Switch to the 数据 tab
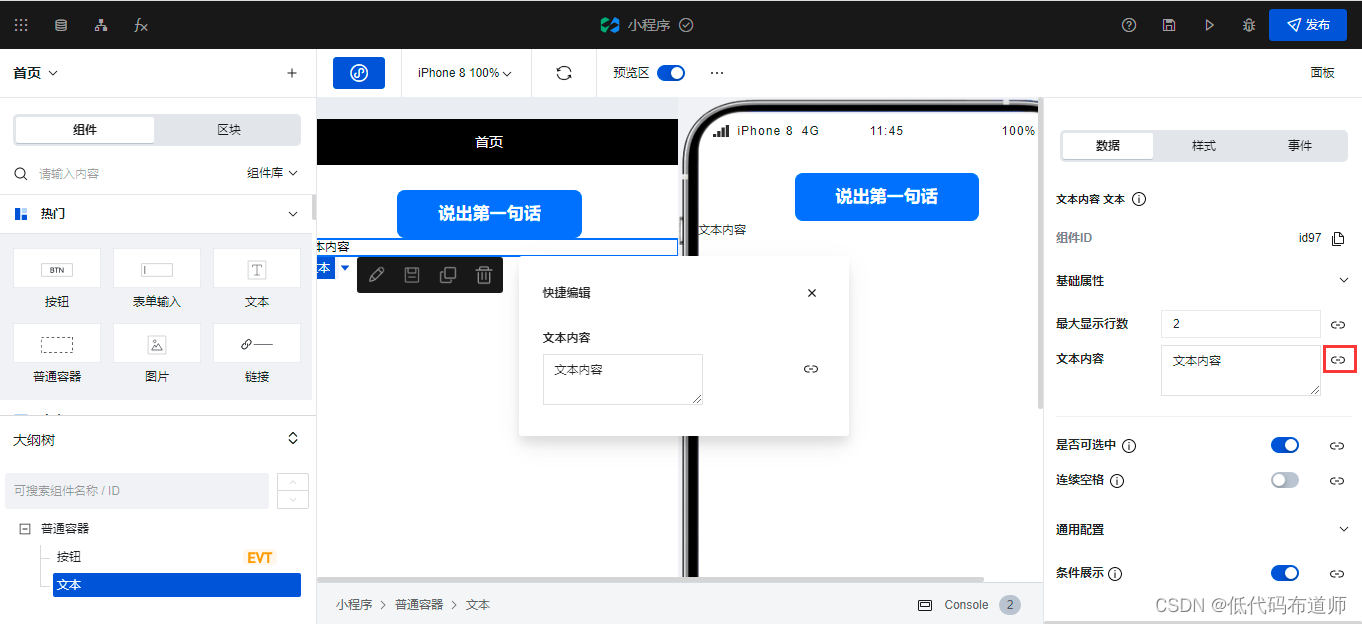 (x=1108, y=146)
